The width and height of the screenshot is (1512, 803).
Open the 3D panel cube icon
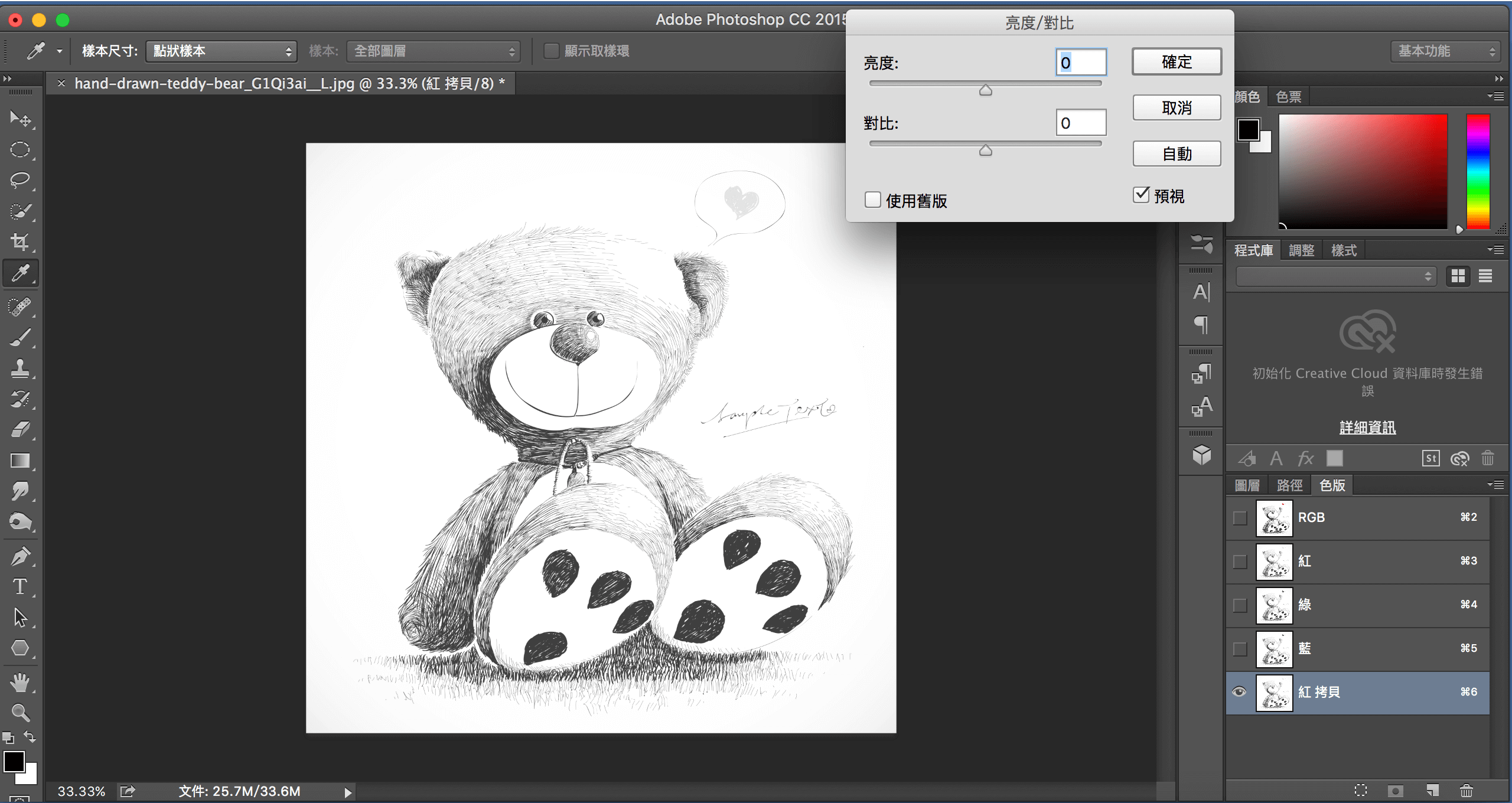1201,455
